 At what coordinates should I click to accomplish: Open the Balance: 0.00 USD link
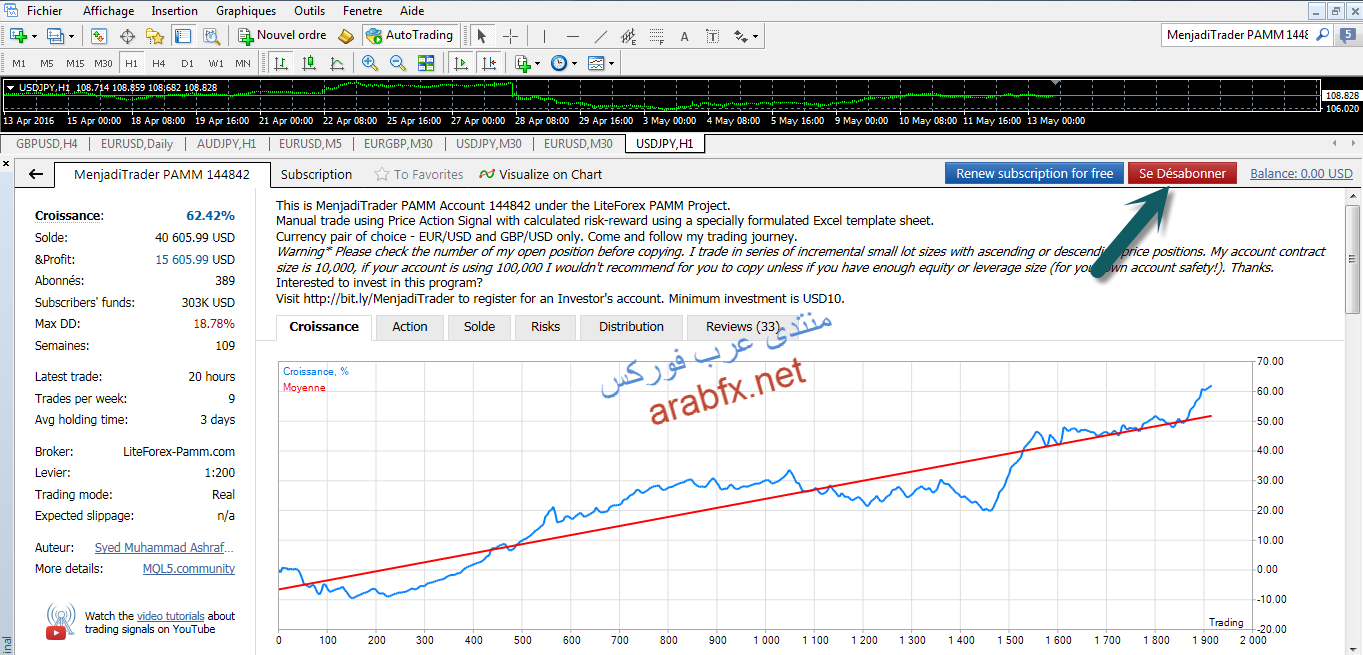pos(1301,174)
